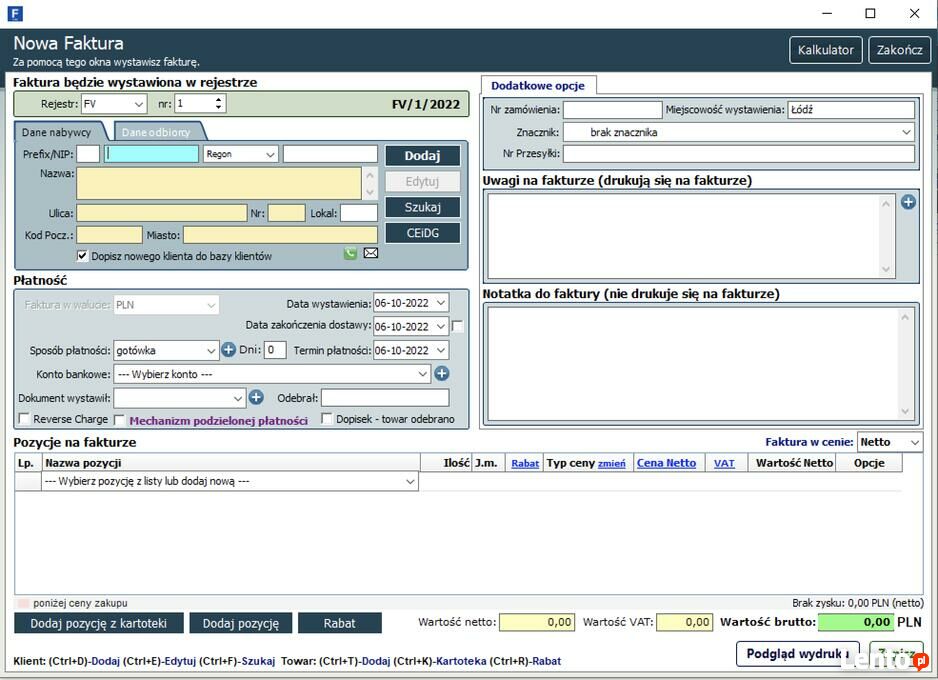938x680 pixels.
Task: Toggle 'Dopisz nowego klienta do bazy klientów' checkbox
Action: pos(83,256)
